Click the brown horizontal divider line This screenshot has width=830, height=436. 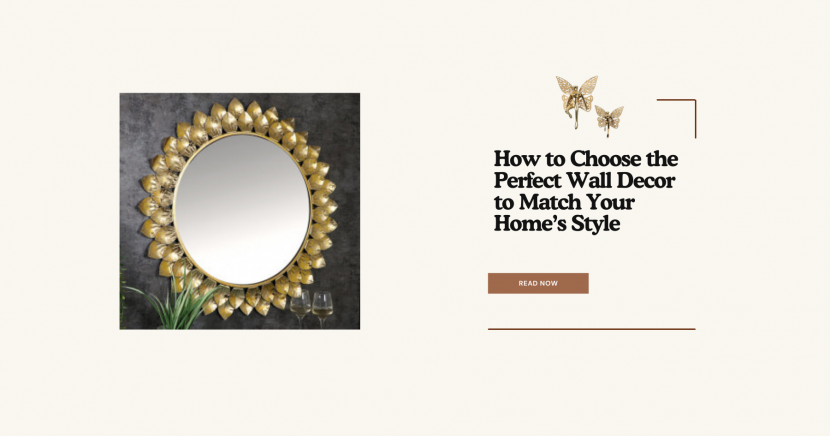point(591,329)
